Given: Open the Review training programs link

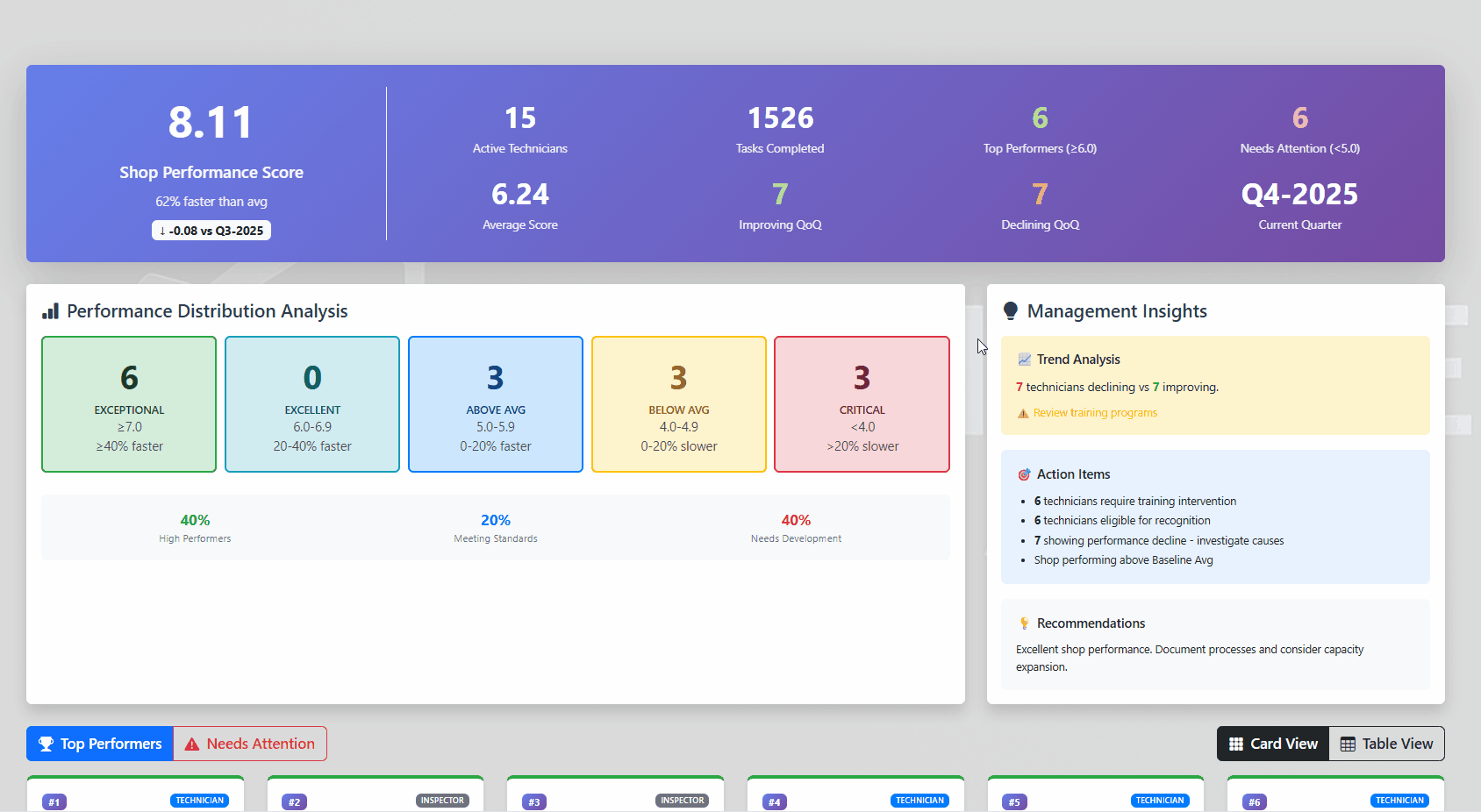Looking at the screenshot, I should point(1094,412).
